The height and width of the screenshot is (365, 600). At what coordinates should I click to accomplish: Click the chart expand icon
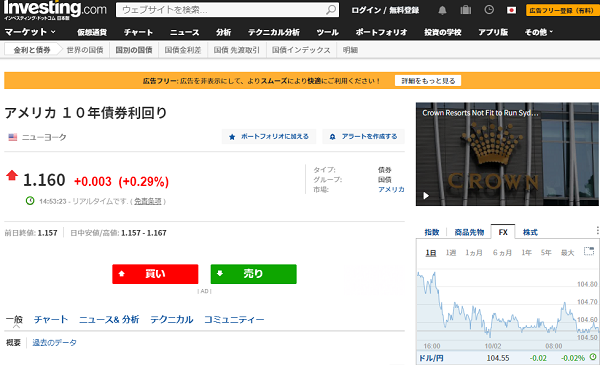(589, 251)
